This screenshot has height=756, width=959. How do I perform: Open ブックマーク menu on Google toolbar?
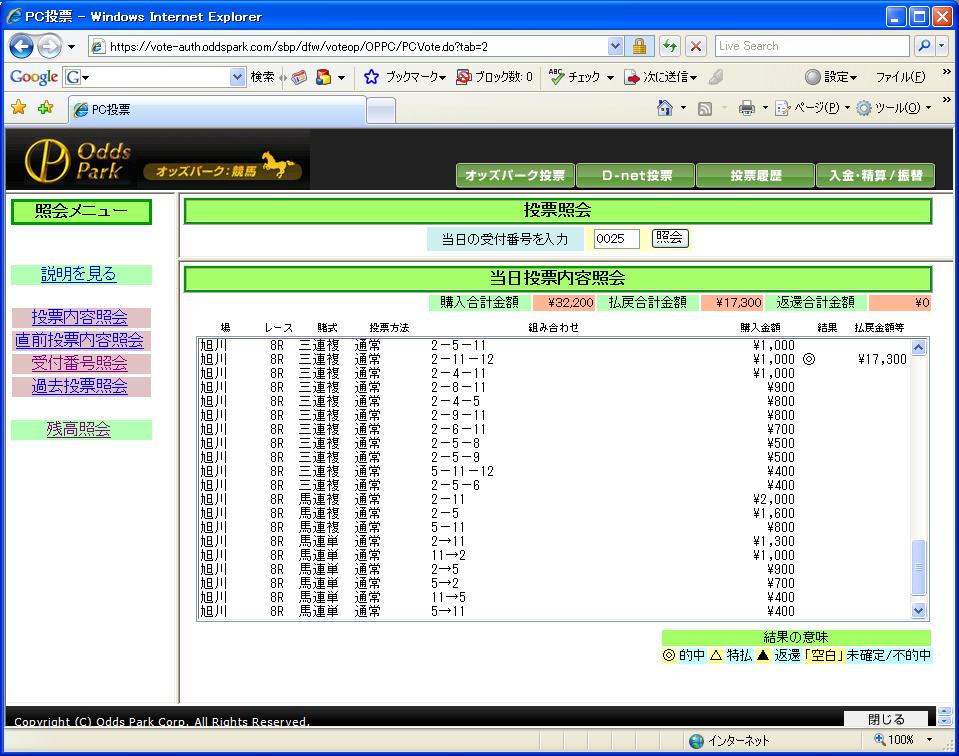coord(415,77)
